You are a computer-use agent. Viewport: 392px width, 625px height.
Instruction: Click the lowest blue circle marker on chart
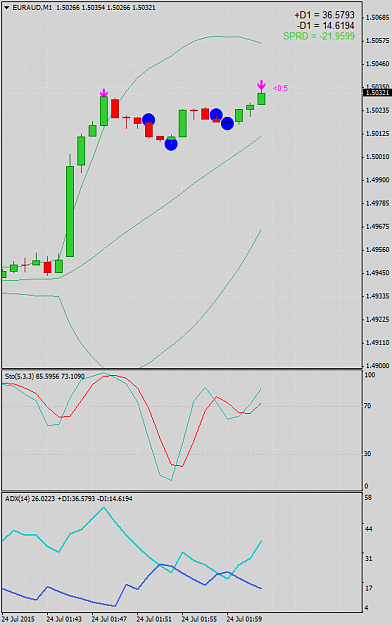171,144
